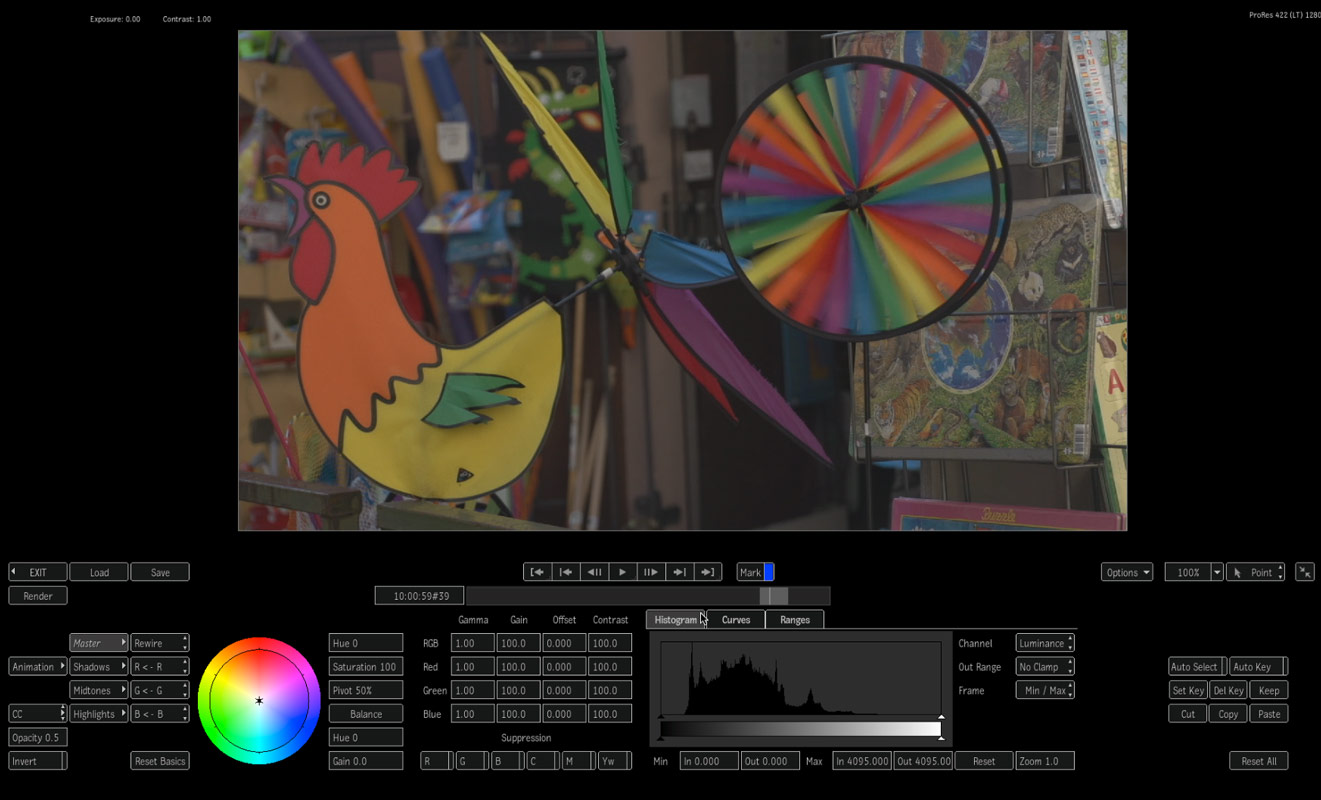Screen dimensions: 1321x800
Task: Select the Point cursor tool
Action: 1255,572
